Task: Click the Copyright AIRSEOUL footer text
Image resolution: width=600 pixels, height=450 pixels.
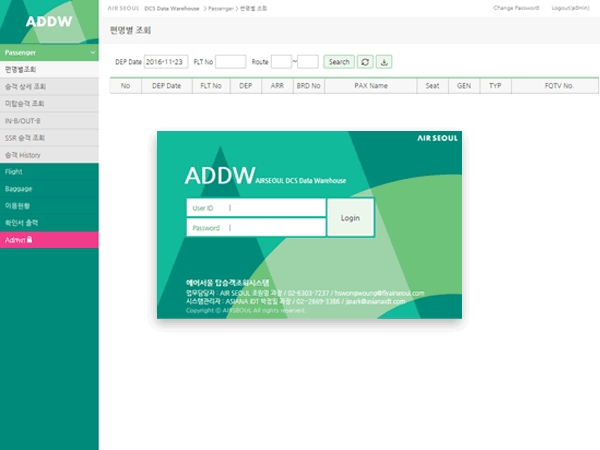Action: pos(246,310)
